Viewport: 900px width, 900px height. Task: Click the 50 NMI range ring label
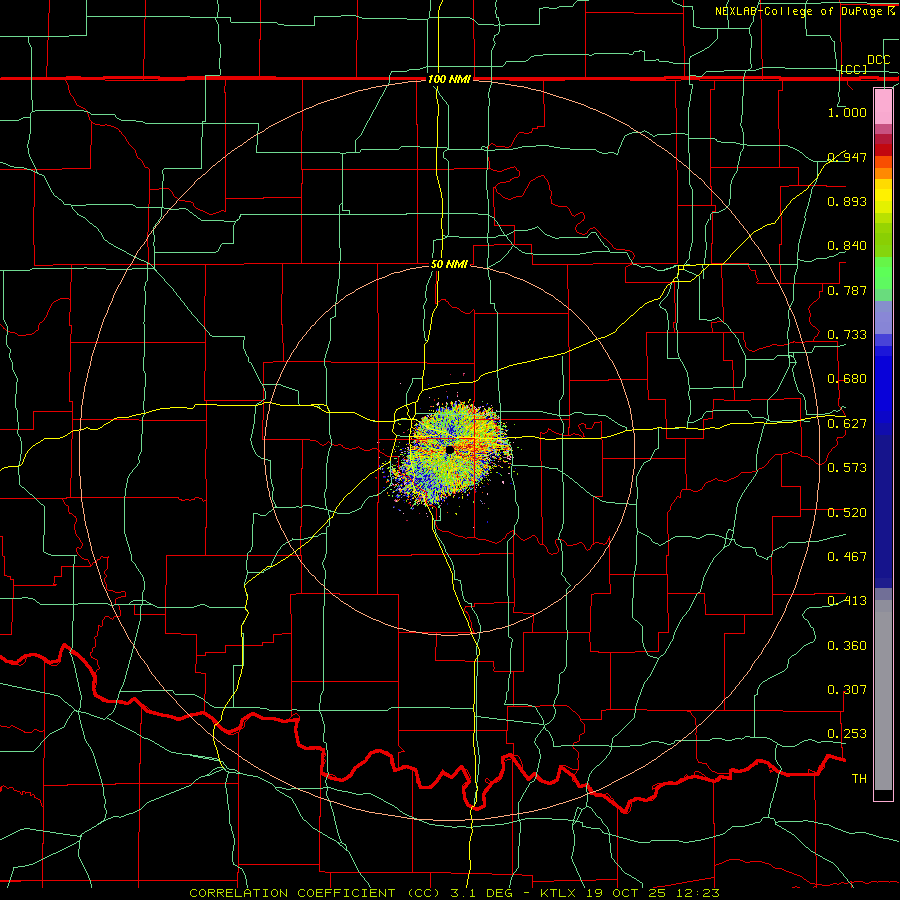click(449, 264)
